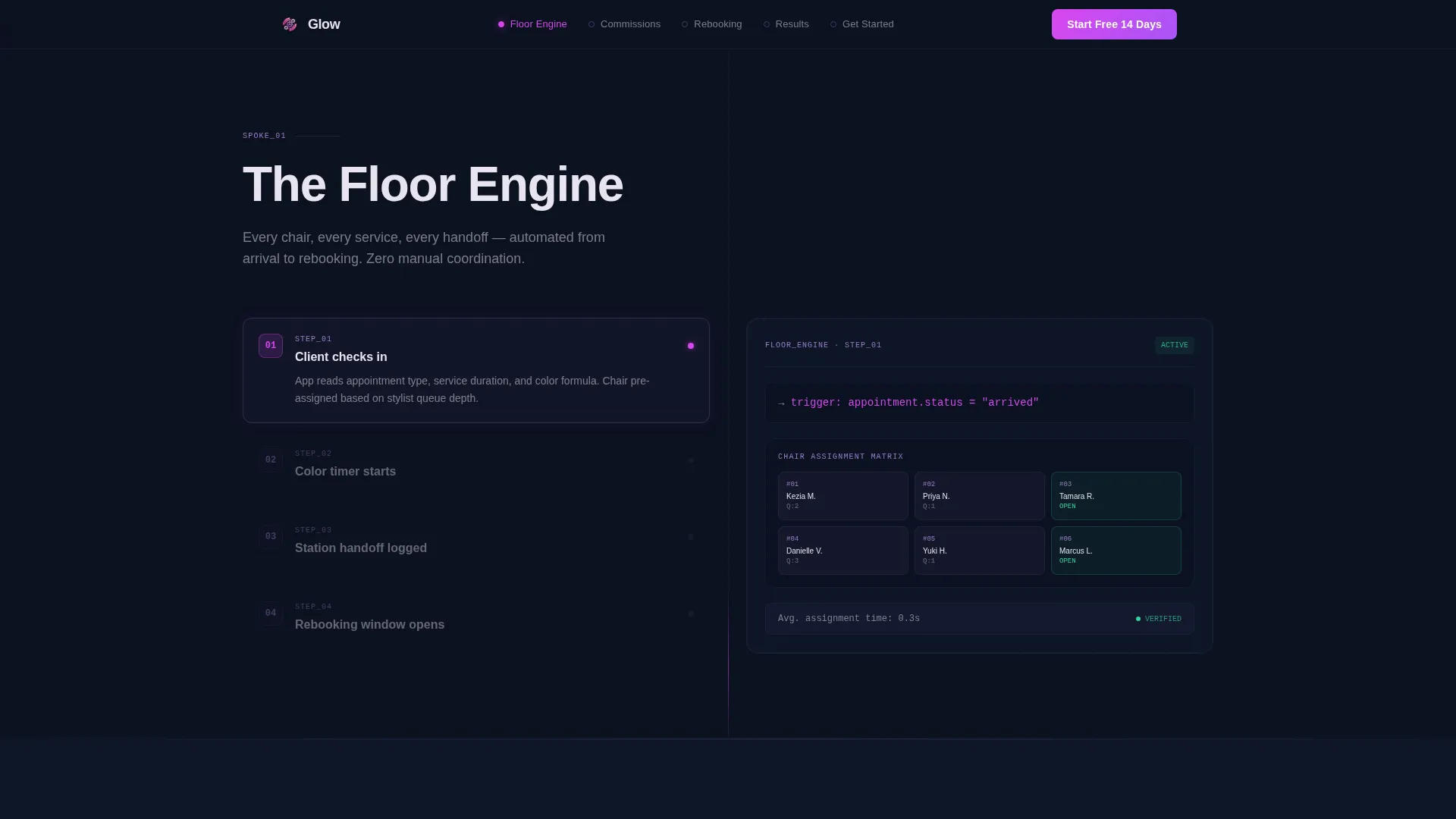Image resolution: width=1456 pixels, height=819 pixels.
Task: Click the Floor Engine nav dot
Action: click(501, 24)
